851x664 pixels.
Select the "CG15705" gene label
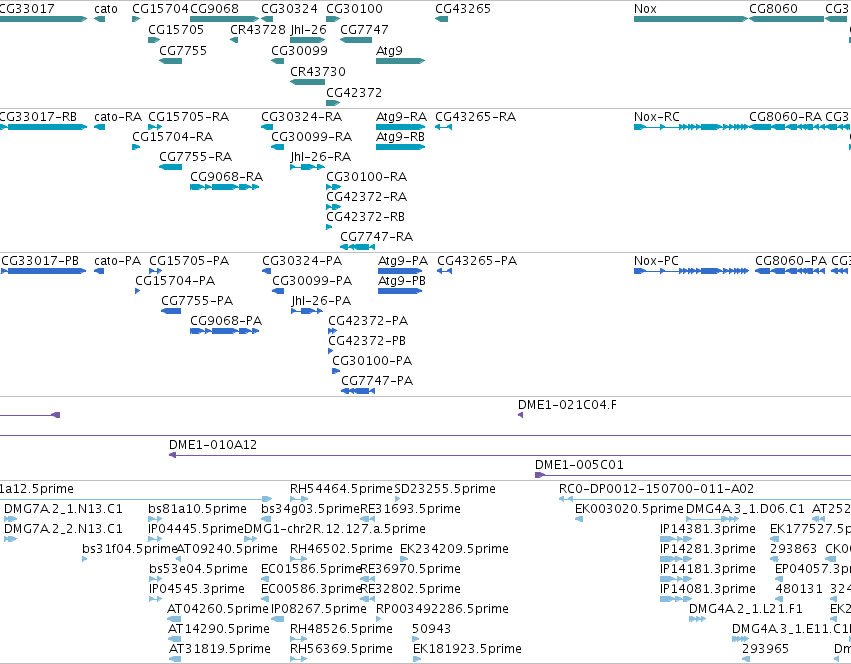[x=176, y=30]
